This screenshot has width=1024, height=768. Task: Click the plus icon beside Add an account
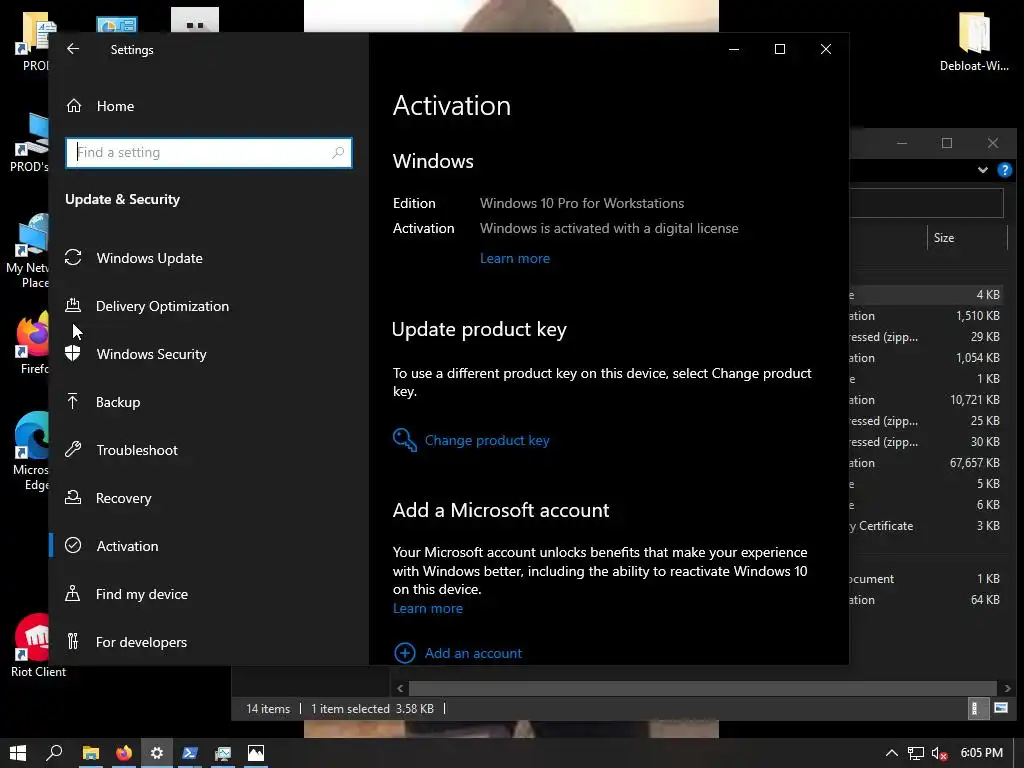pos(405,653)
